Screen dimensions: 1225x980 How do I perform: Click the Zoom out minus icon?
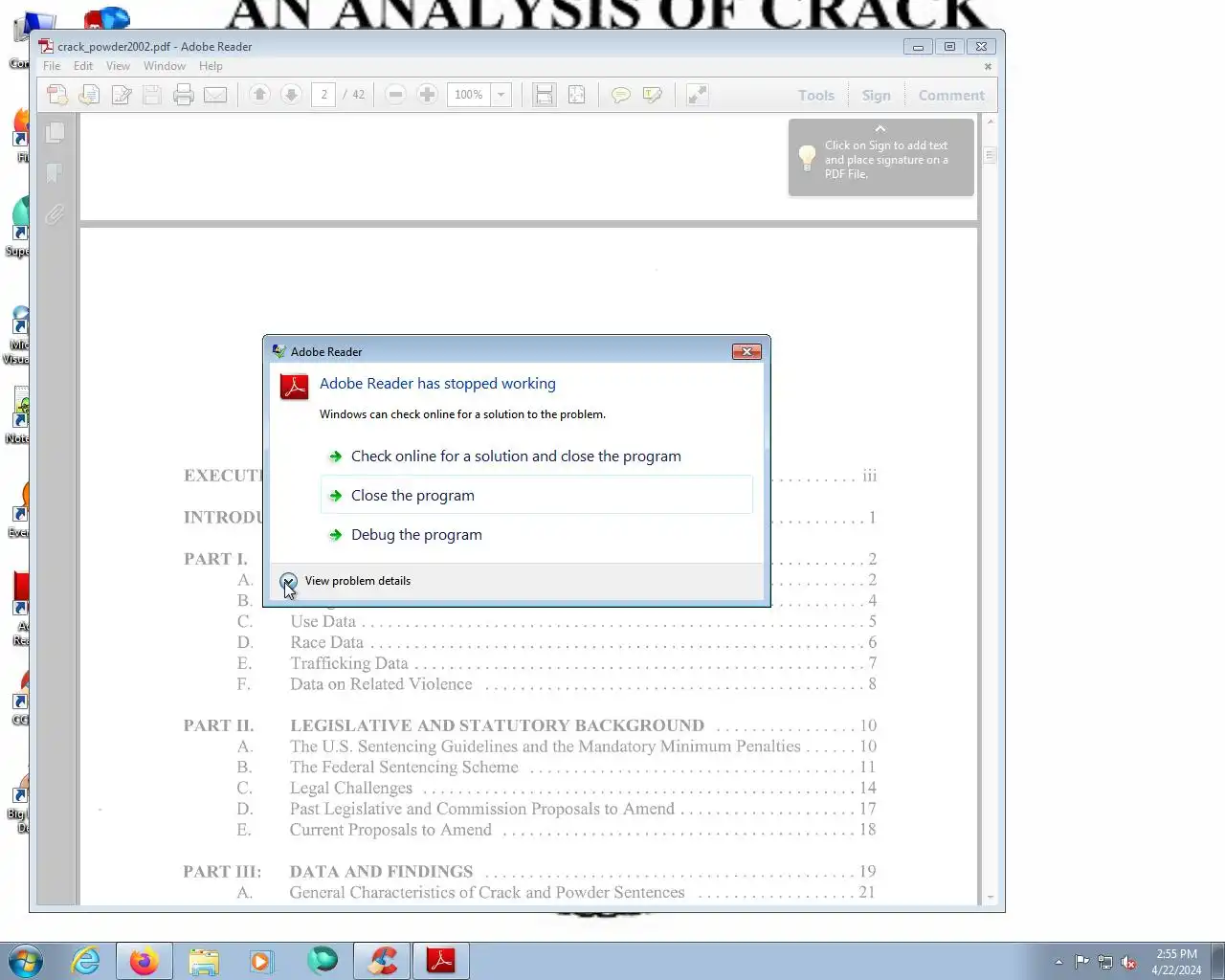[395, 95]
